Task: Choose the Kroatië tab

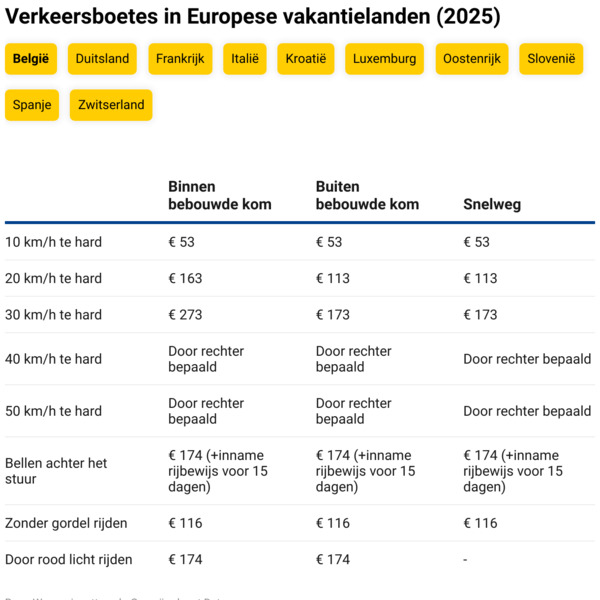Action: pyautogui.click(x=306, y=59)
